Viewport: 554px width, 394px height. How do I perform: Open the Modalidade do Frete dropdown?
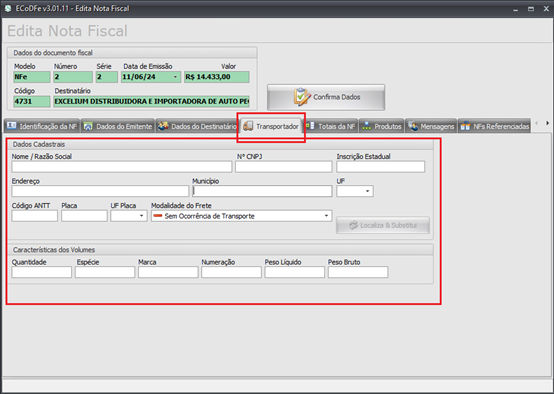coord(326,216)
